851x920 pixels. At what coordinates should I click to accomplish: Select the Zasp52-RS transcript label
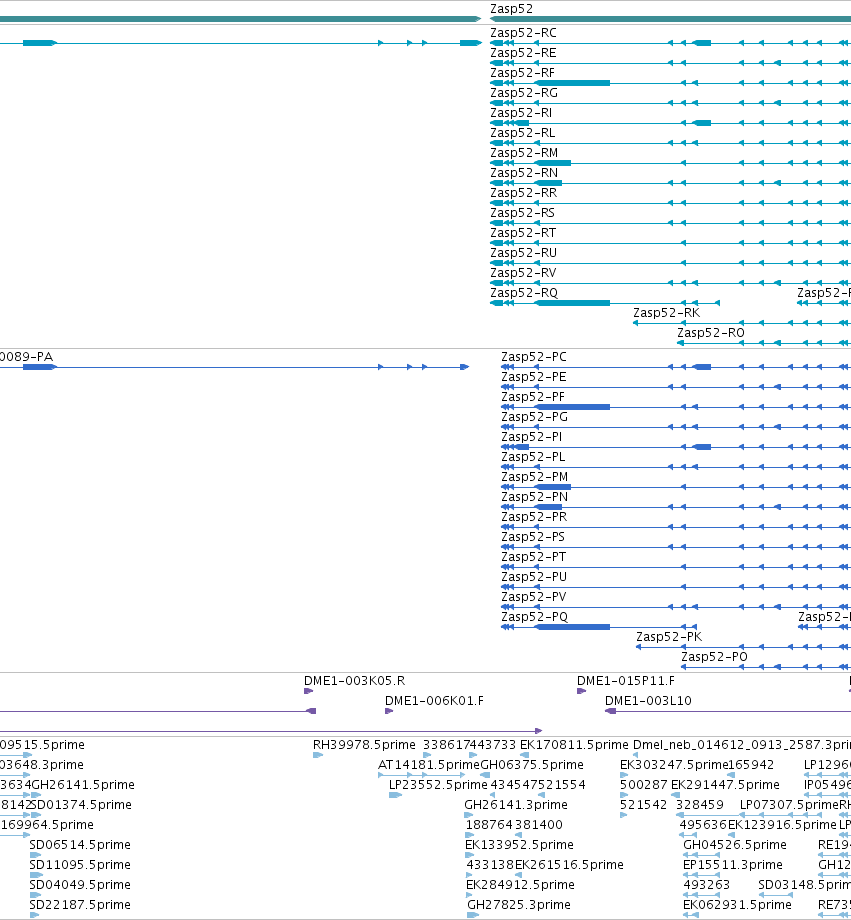click(522, 212)
